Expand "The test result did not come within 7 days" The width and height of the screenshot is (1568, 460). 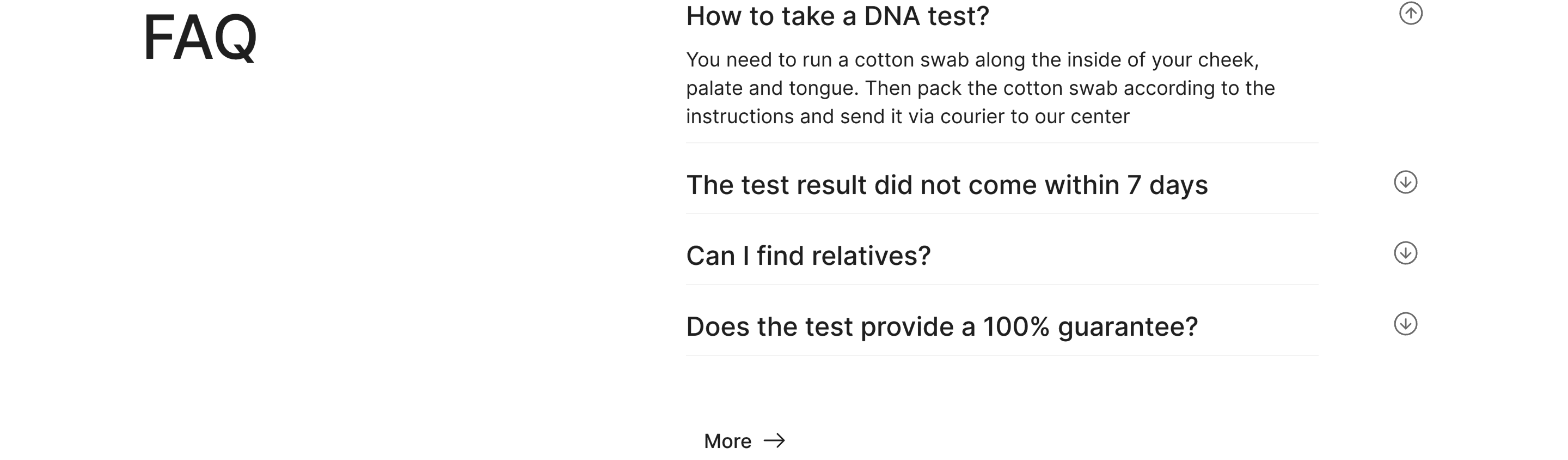tap(947, 185)
